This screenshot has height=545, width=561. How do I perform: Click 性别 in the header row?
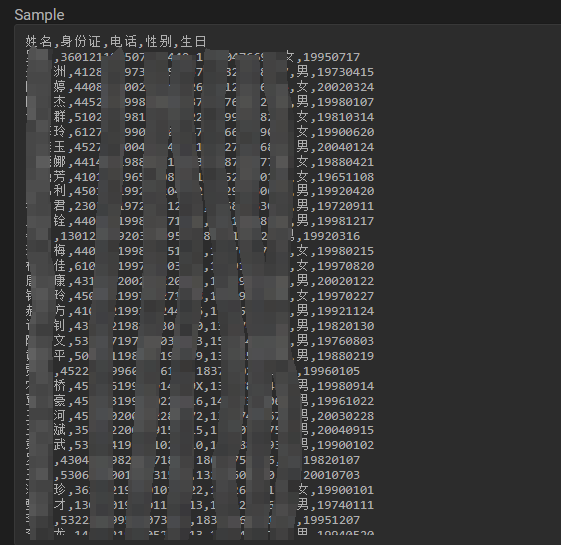click(x=158, y=42)
